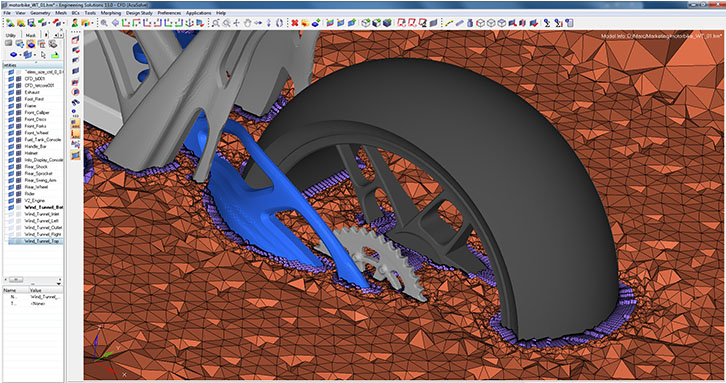Select the Rear_Swing_Arm row in the browser
This screenshot has height=383, width=726.
[40, 180]
